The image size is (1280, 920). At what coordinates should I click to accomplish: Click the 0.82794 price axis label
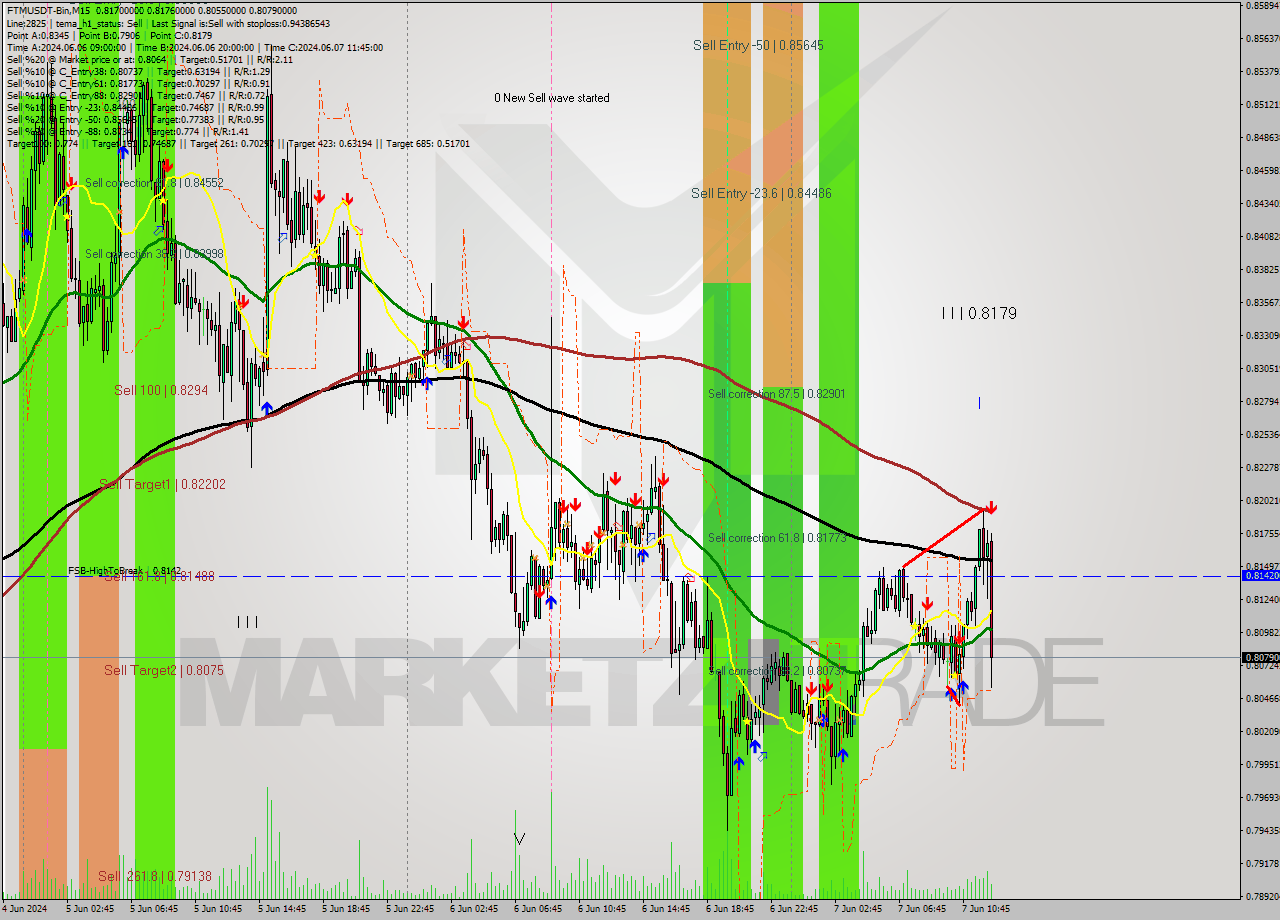pos(1262,401)
